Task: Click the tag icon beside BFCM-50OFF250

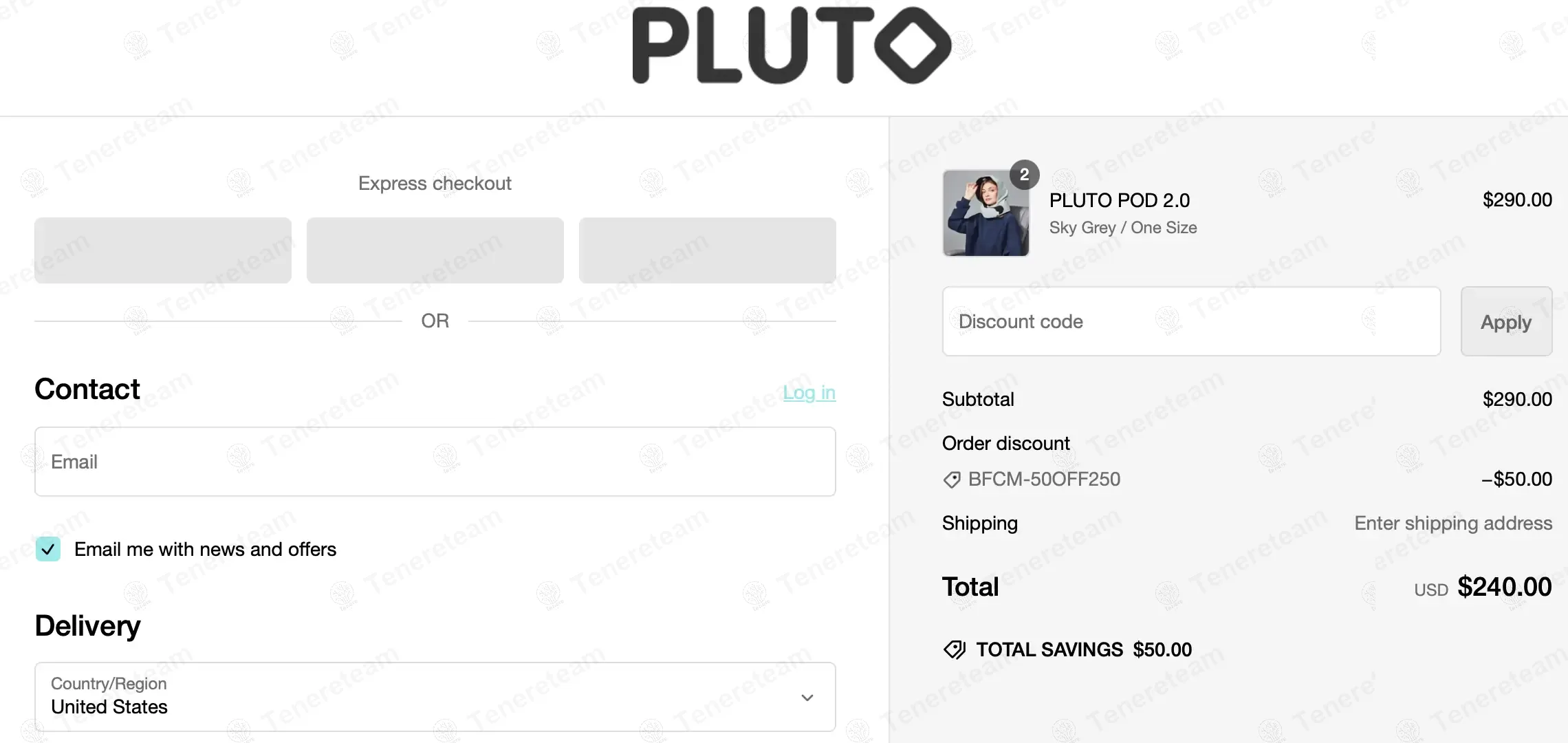Action: pos(952,480)
